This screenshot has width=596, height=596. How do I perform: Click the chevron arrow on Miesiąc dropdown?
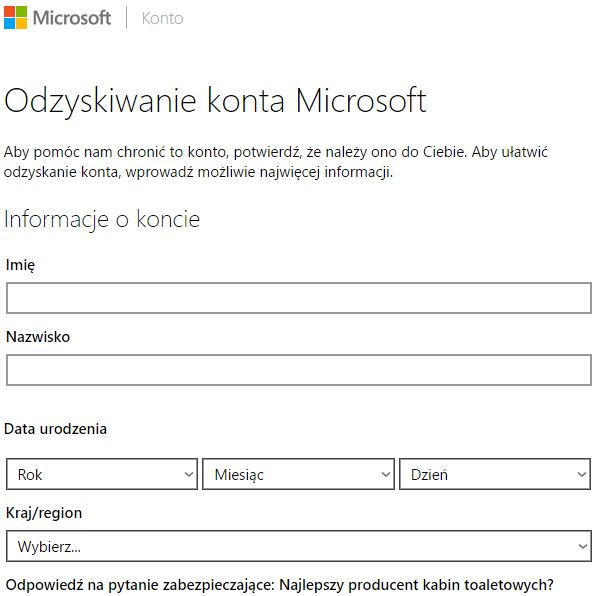point(385,474)
